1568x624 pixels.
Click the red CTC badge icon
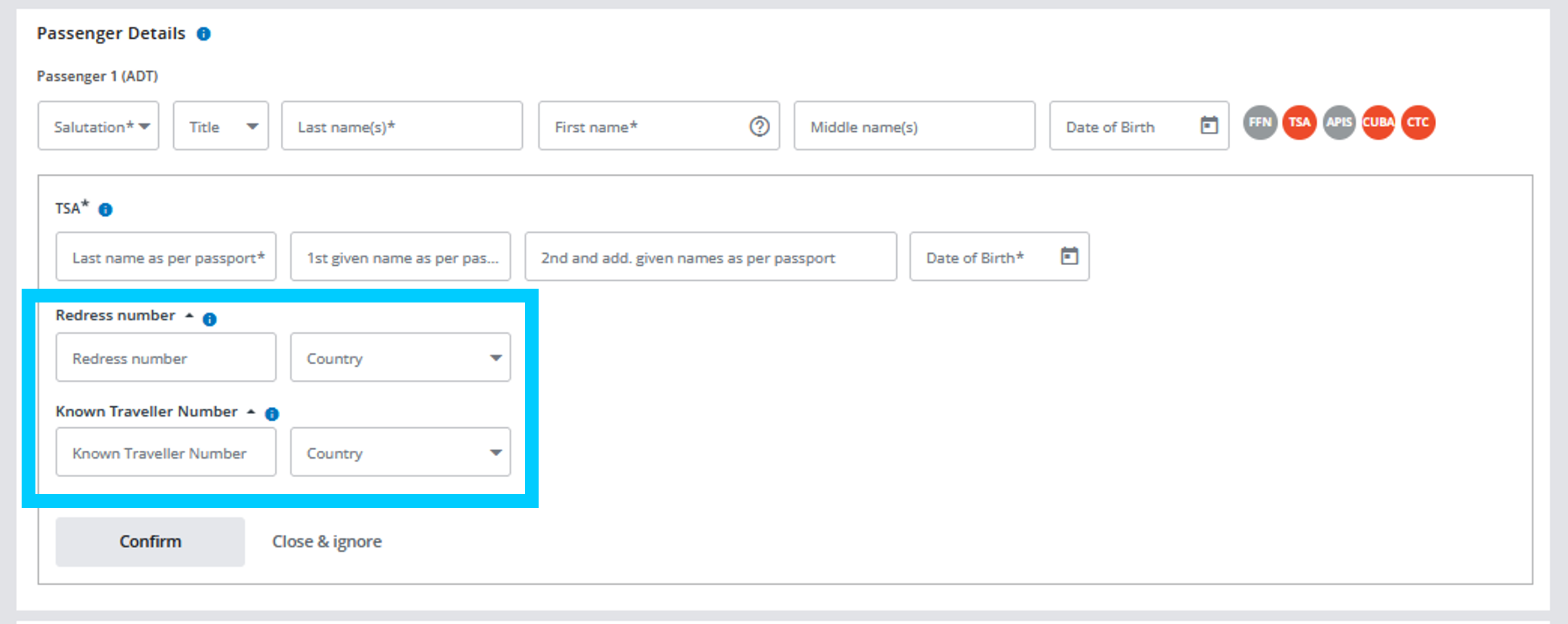pyautogui.click(x=1418, y=123)
